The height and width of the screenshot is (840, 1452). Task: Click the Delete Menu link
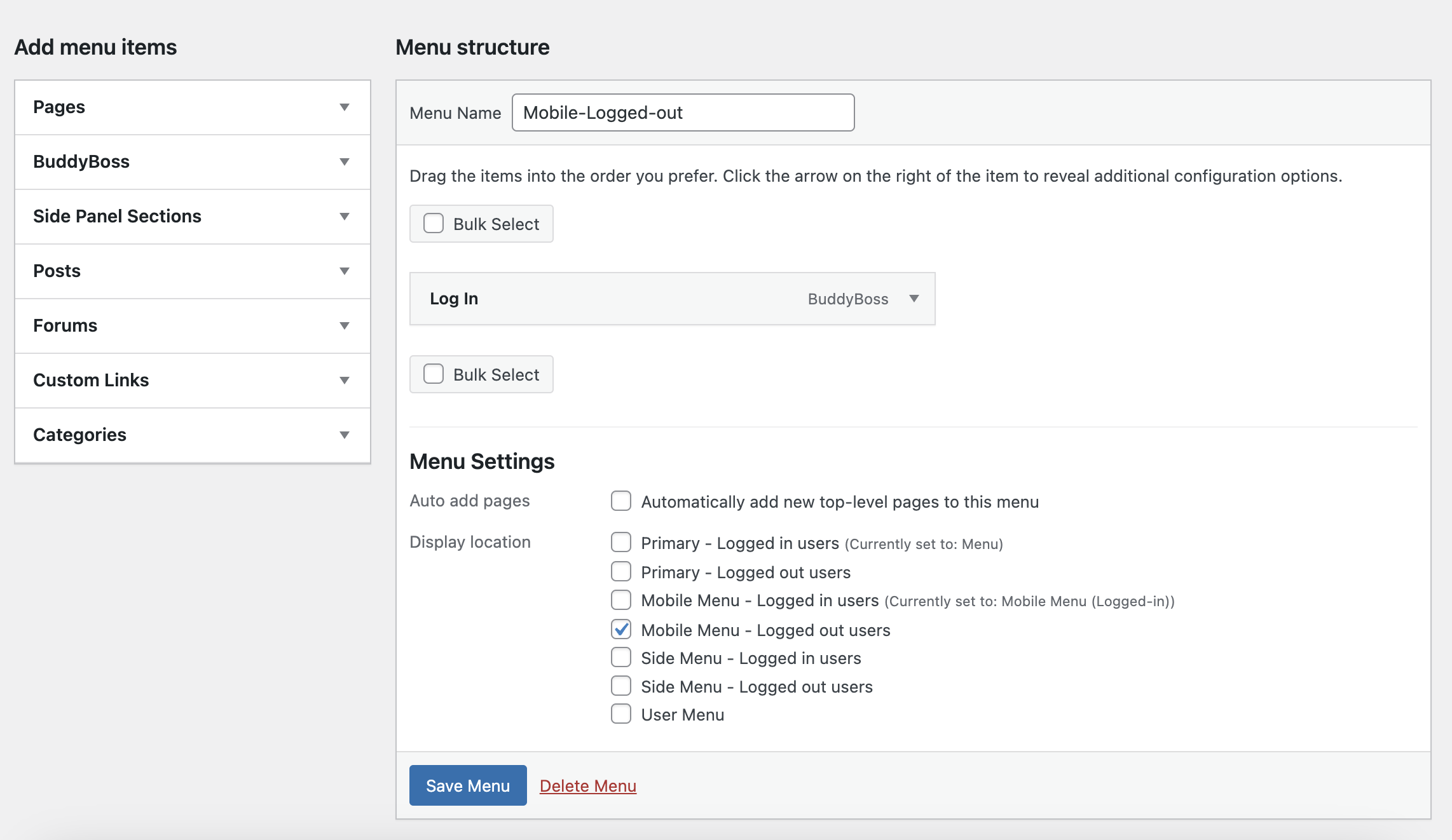pos(587,786)
